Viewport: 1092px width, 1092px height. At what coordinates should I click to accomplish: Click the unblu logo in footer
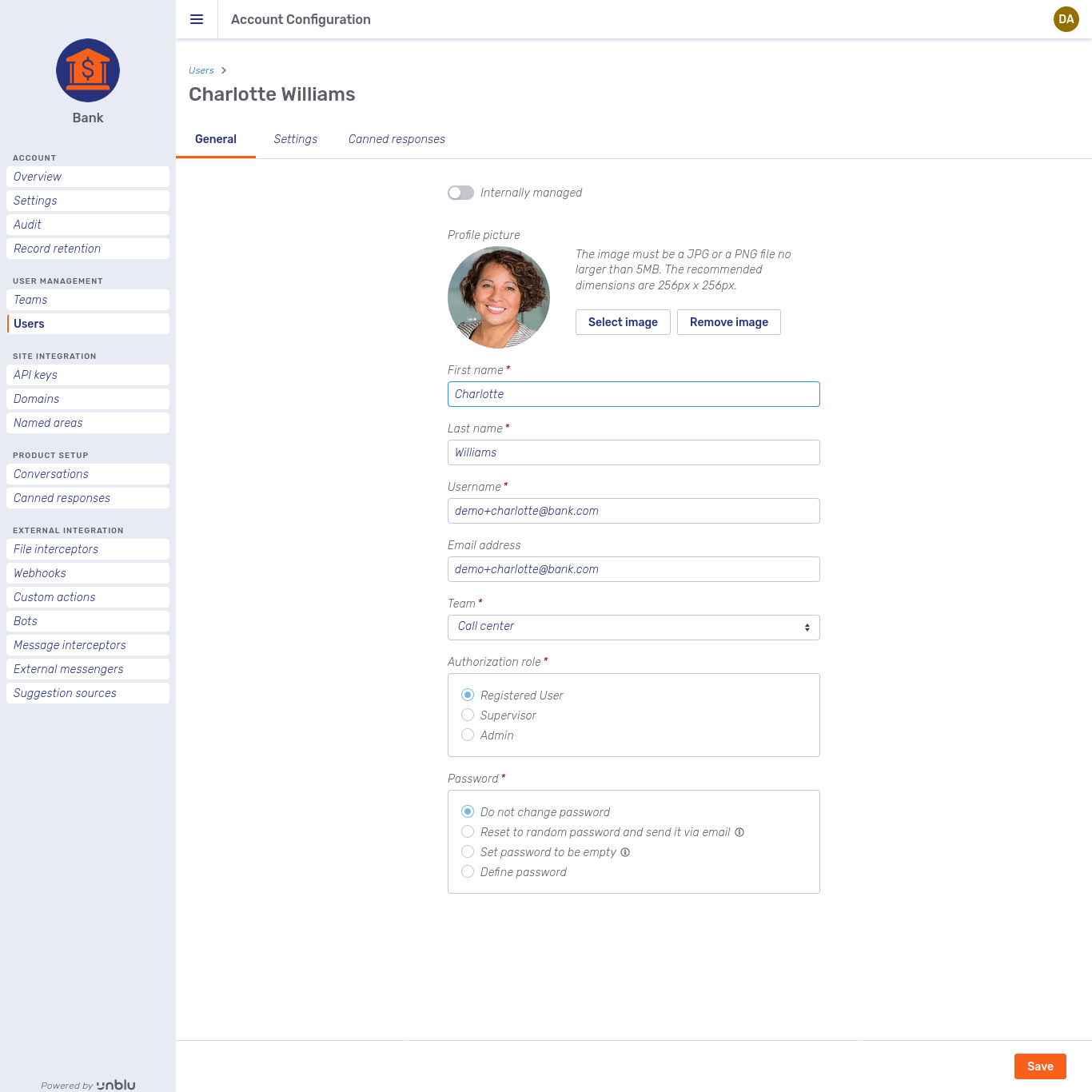tap(116, 1085)
